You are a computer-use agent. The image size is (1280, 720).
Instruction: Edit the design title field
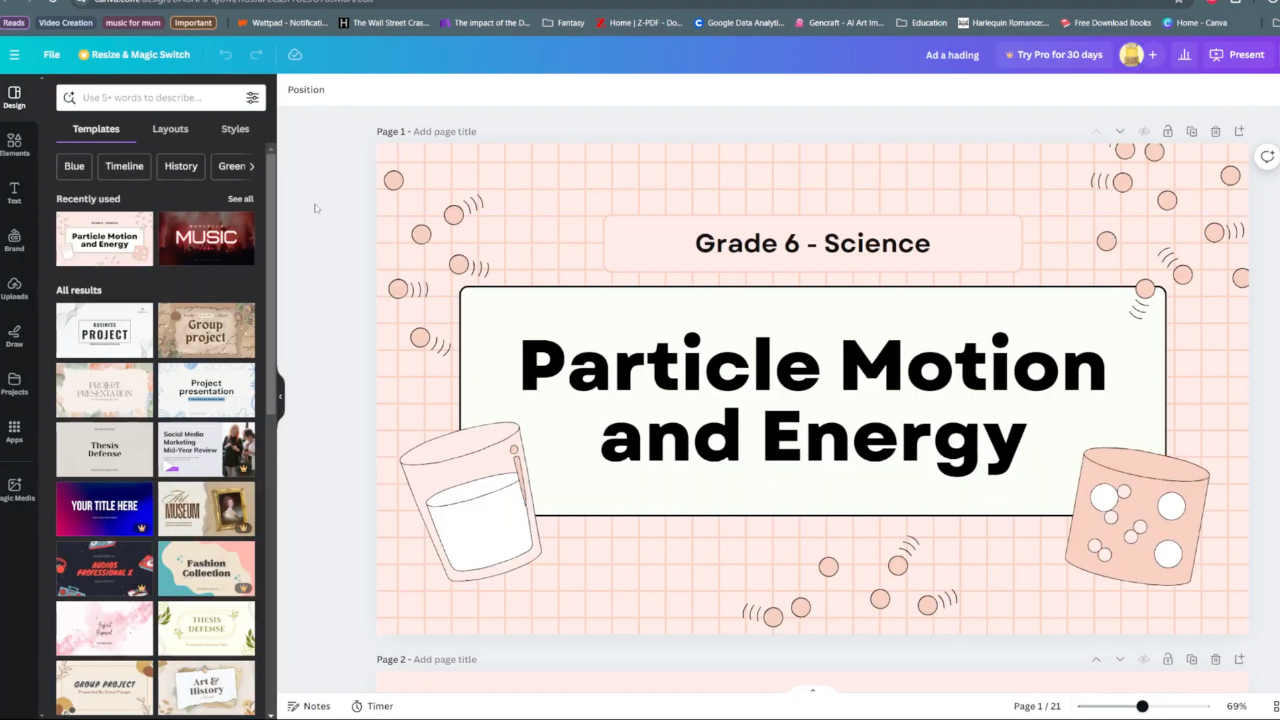(952, 55)
